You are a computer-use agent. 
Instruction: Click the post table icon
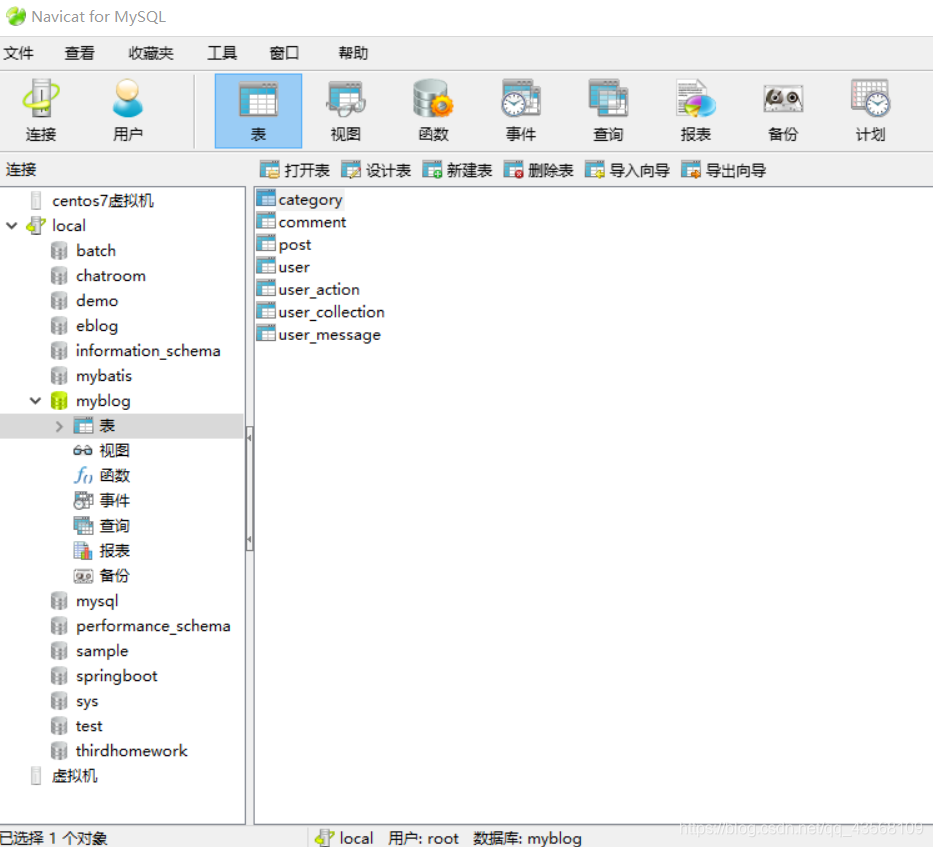point(266,244)
